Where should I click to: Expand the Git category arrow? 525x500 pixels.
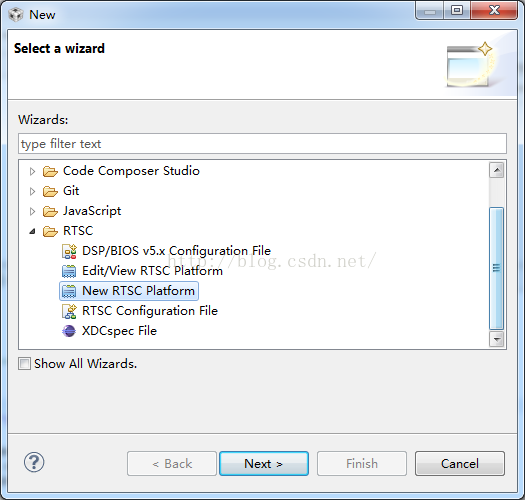pyautogui.click(x=32, y=191)
